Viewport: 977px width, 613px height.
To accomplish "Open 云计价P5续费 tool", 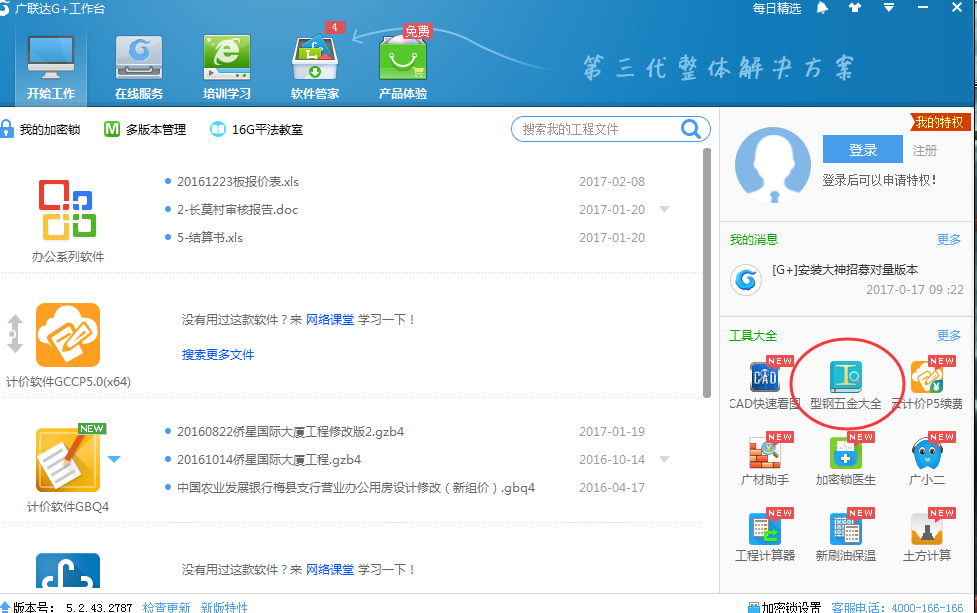I will click(927, 384).
